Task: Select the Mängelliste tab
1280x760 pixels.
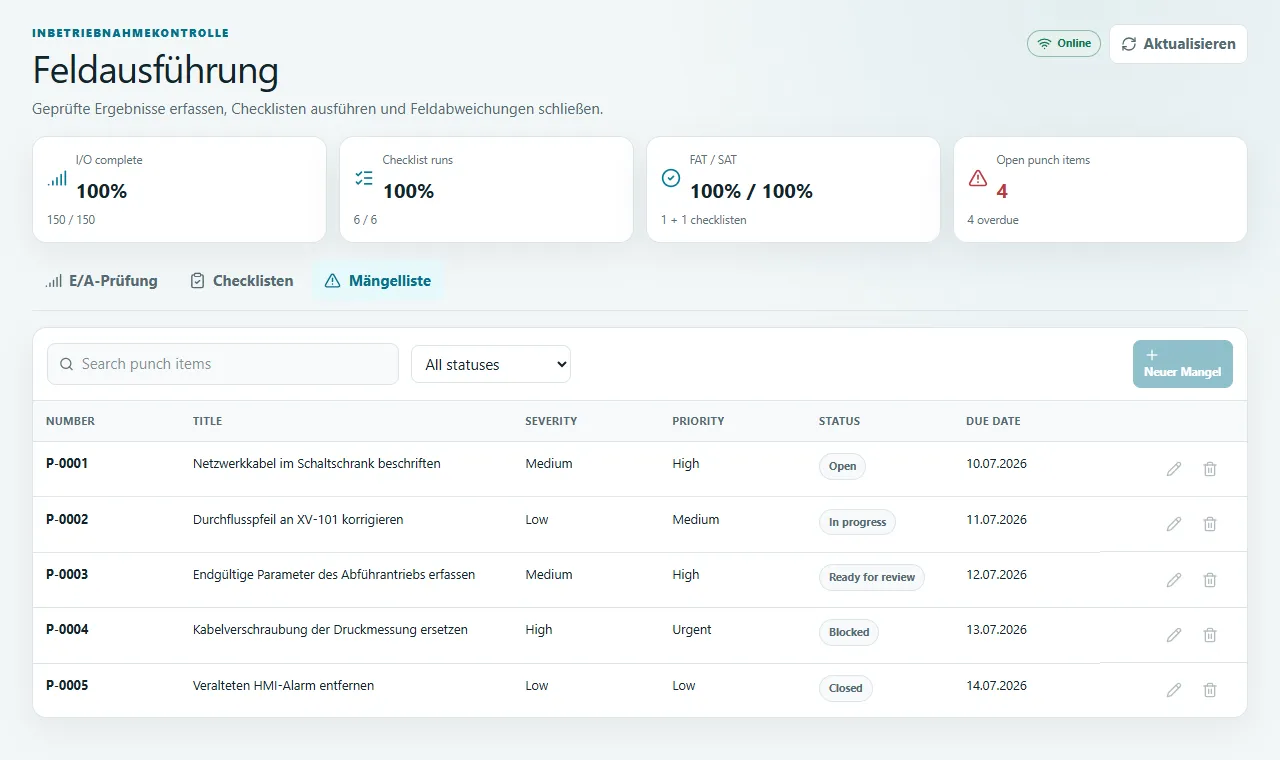Action: click(x=378, y=281)
